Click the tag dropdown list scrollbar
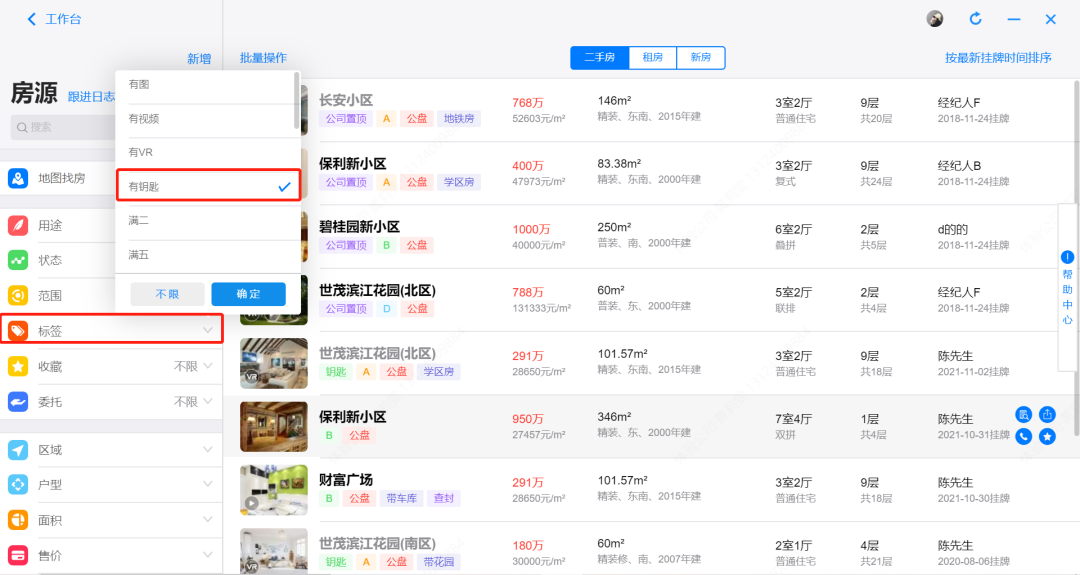The height and width of the screenshot is (575, 1080). (x=297, y=101)
